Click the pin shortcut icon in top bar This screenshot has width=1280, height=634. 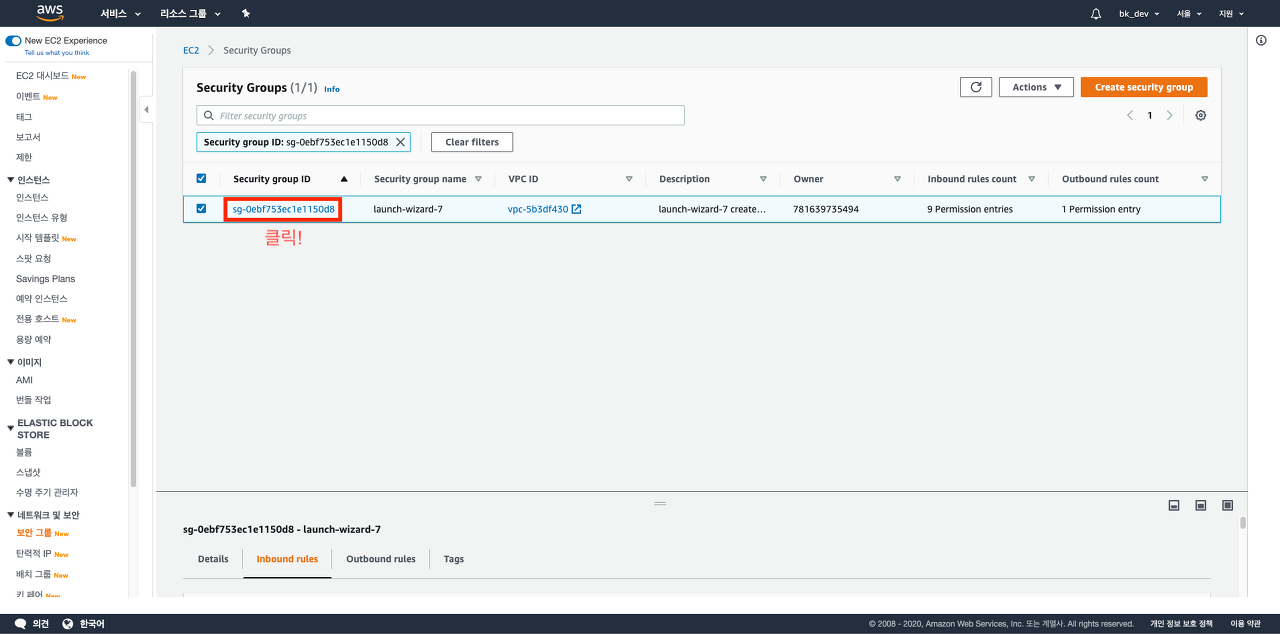(x=246, y=14)
